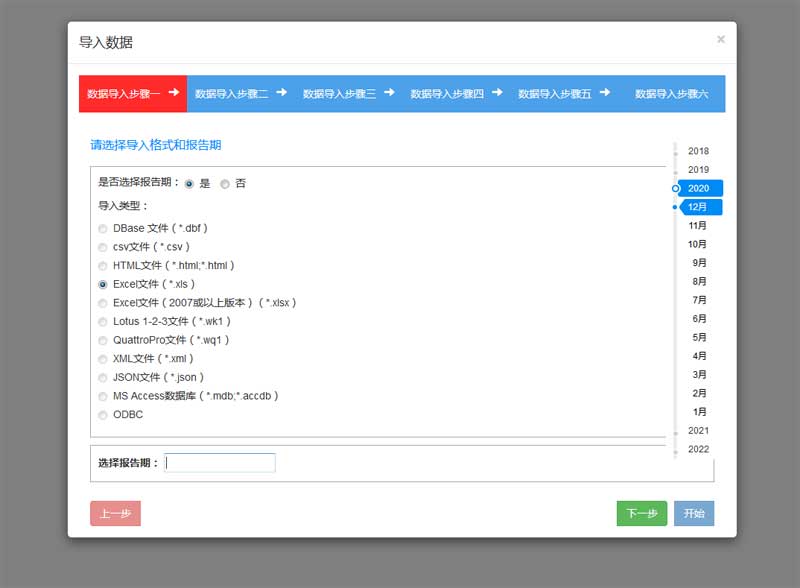Switch to 数据导入步骤三 step tab
Viewport: 800px width, 588px height.
click(338, 94)
